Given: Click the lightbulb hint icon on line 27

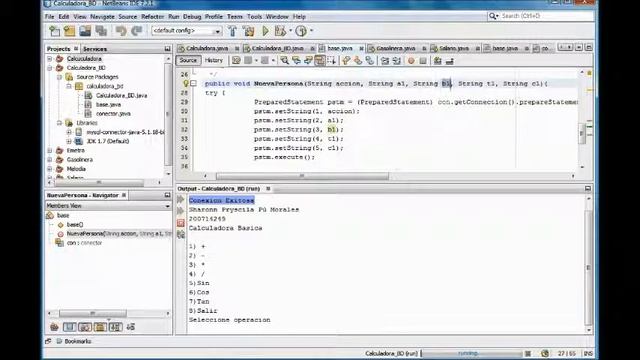Looking at the screenshot, I should (x=186, y=84).
